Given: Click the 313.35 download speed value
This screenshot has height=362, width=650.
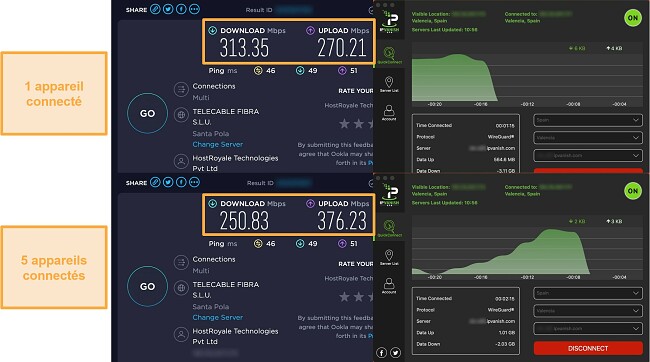Looking at the screenshot, I should tap(244, 48).
